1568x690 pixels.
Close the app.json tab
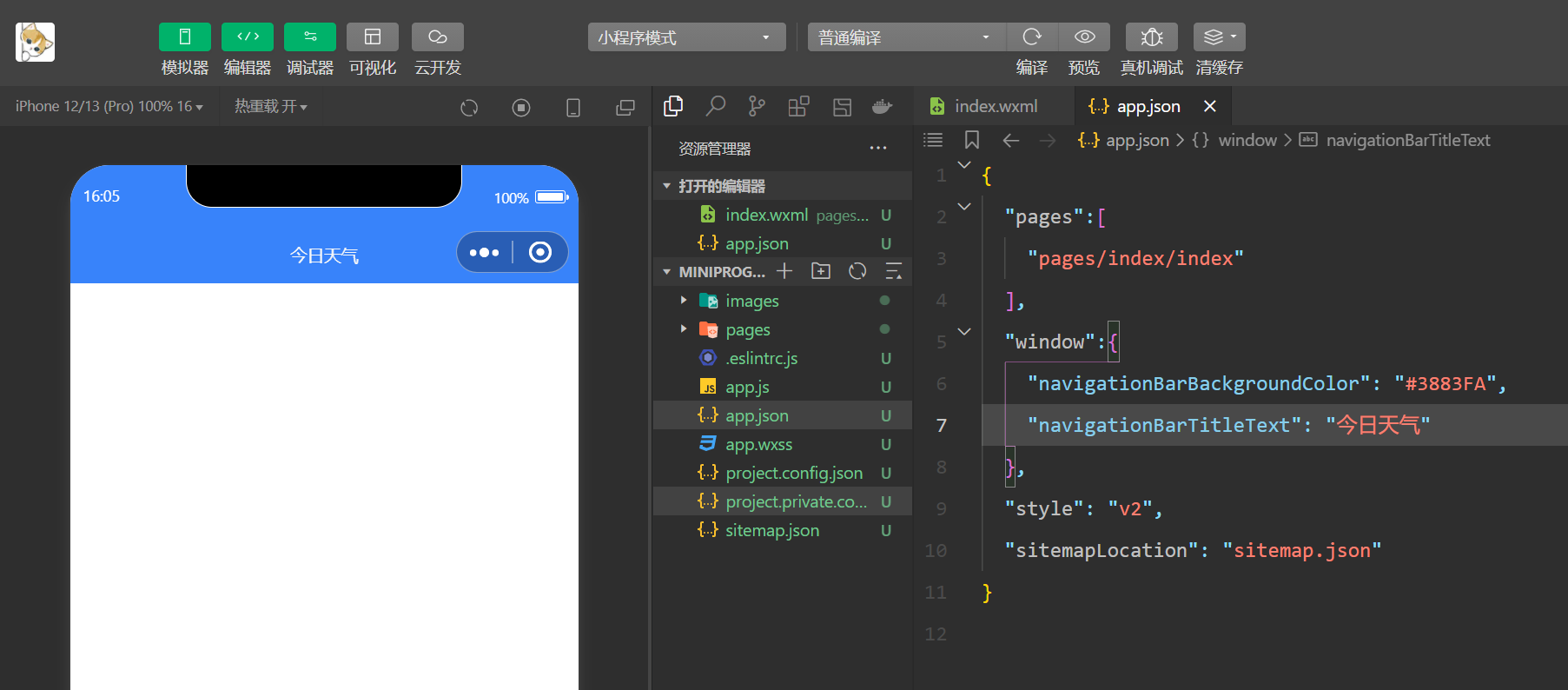point(1210,106)
